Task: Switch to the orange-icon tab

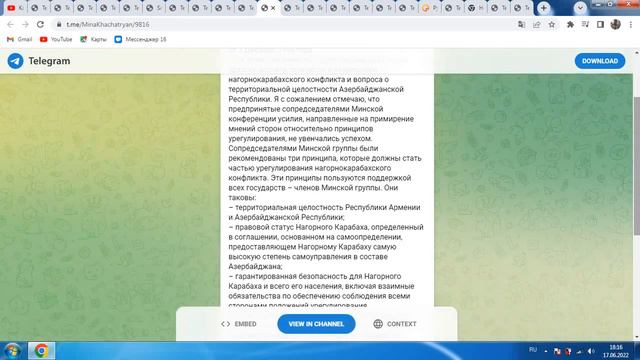Action: pyautogui.click(x=429, y=8)
